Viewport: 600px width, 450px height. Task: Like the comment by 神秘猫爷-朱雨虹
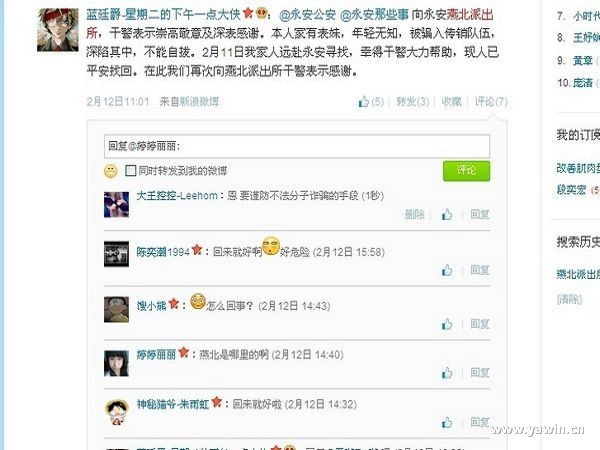coord(447,422)
